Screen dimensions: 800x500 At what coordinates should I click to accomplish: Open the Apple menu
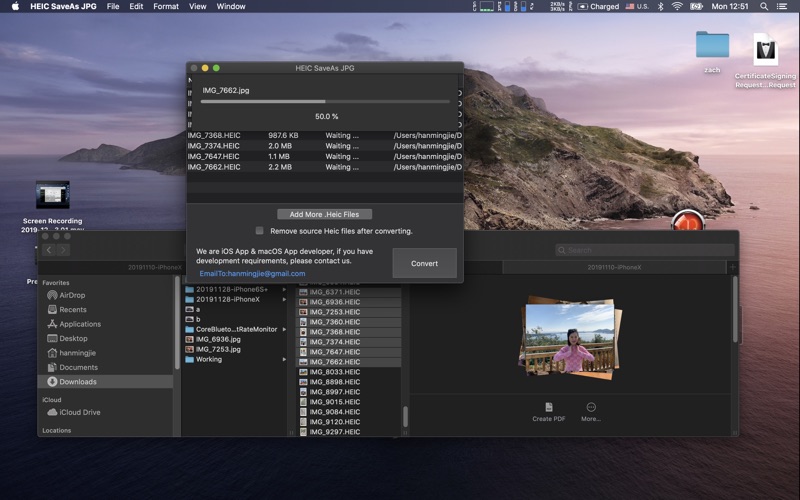click(x=15, y=6)
